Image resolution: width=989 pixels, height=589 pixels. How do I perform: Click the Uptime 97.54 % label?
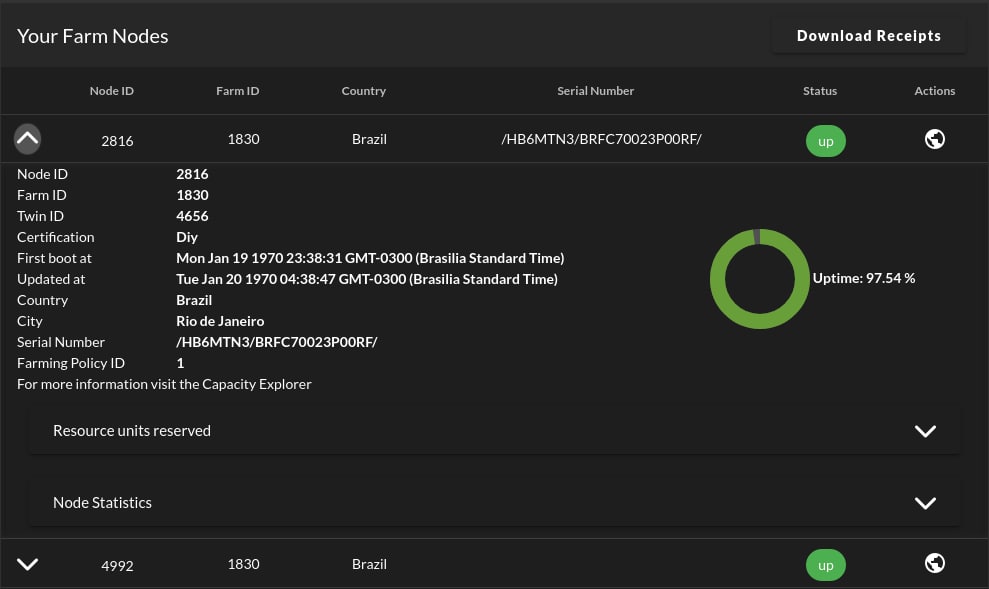coord(863,278)
